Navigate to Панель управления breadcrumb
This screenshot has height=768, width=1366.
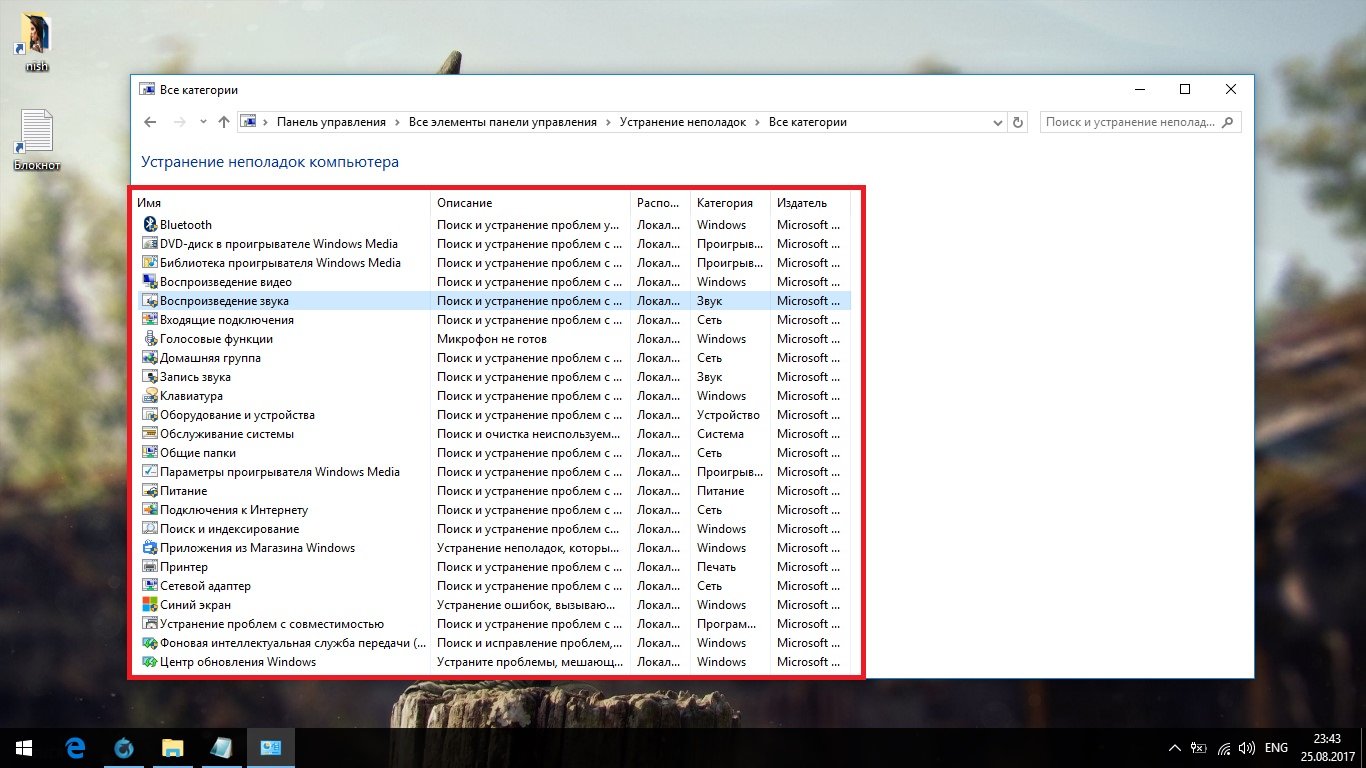coord(331,122)
